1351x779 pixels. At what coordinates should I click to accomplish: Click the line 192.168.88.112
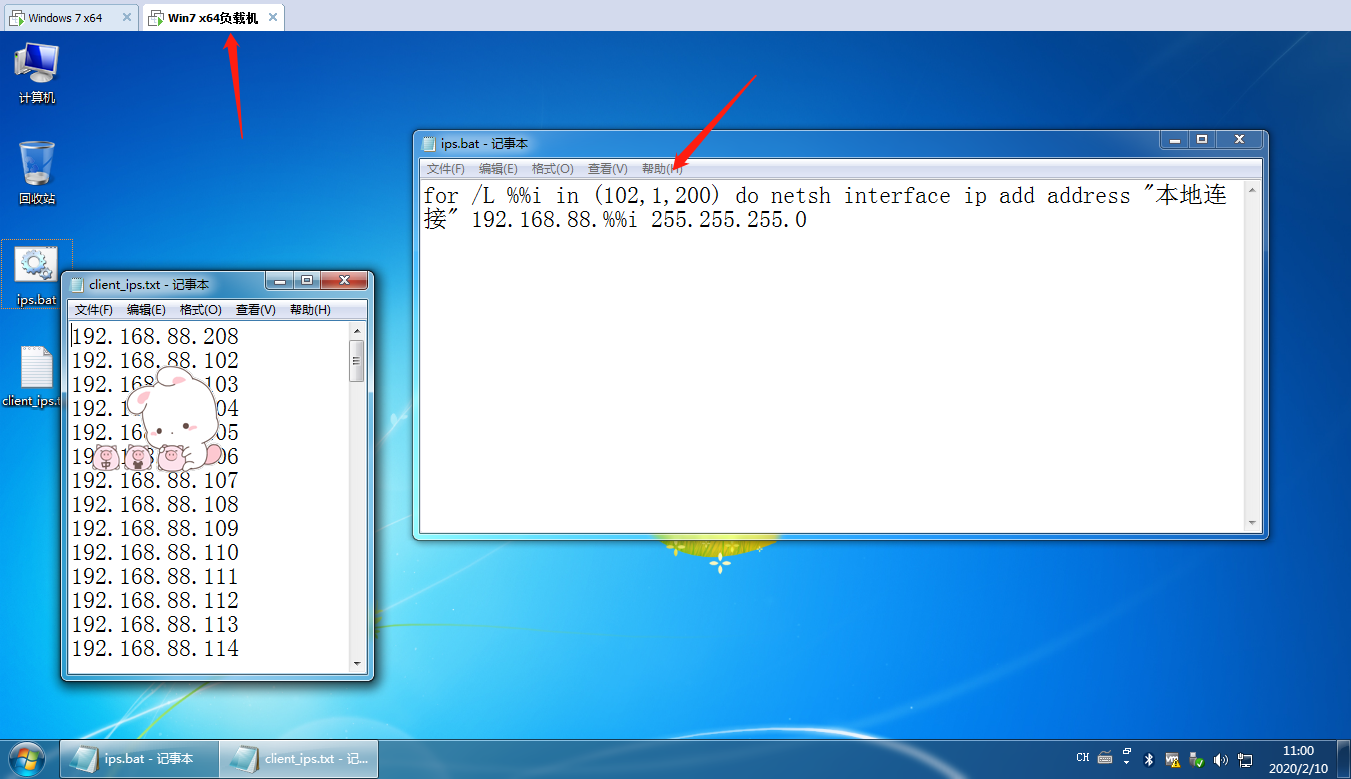click(155, 601)
